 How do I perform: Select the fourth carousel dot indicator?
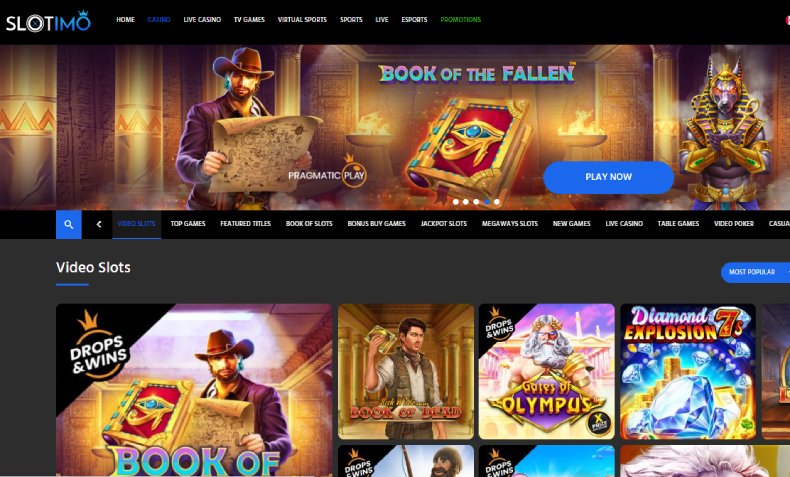click(487, 202)
